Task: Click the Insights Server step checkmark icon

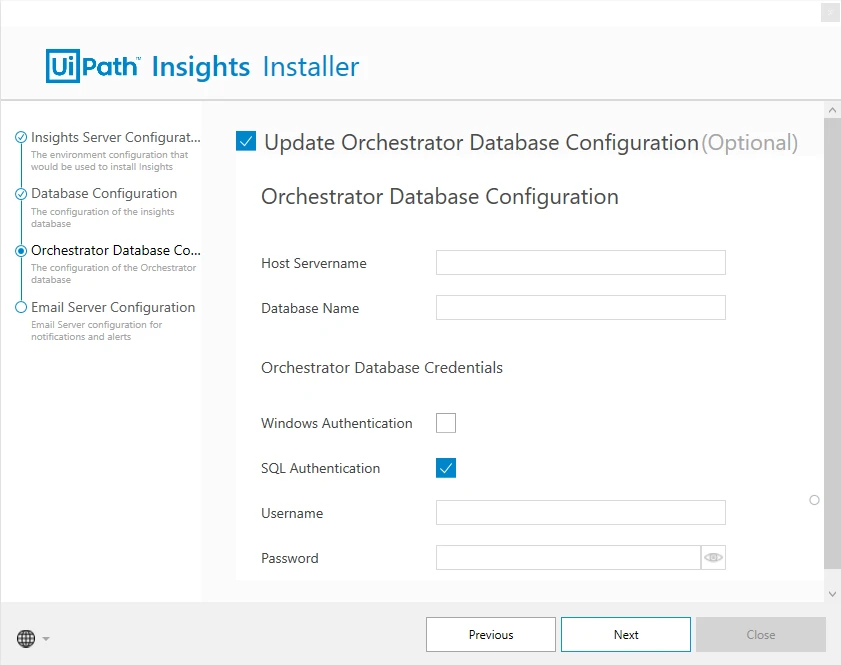Action: [21, 137]
